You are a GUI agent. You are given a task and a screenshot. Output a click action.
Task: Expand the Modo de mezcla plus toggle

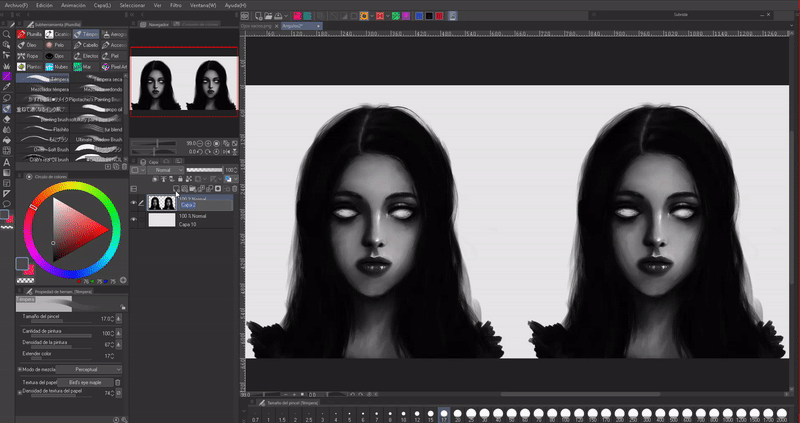(x=19, y=369)
